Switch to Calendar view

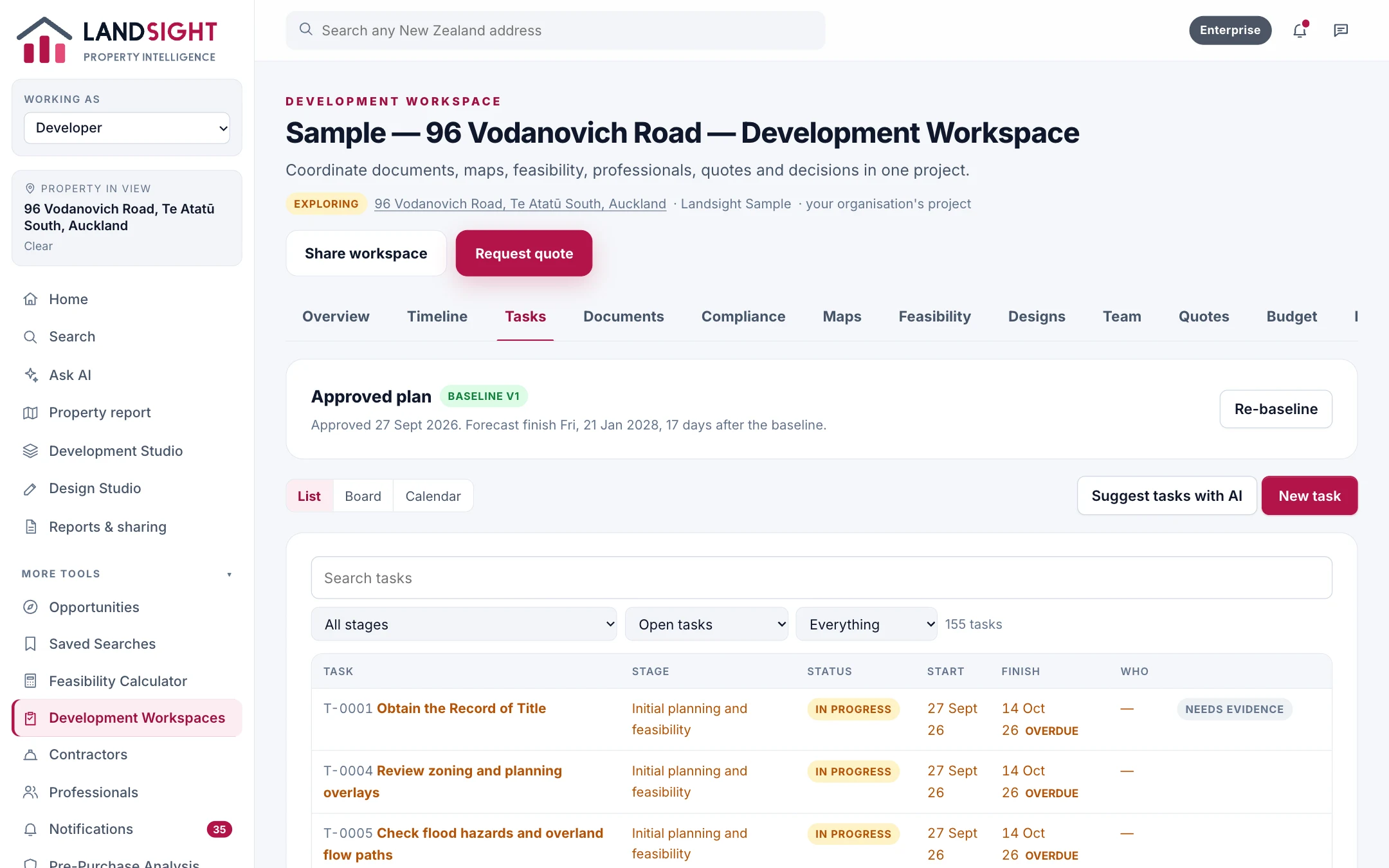coord(433,496)
